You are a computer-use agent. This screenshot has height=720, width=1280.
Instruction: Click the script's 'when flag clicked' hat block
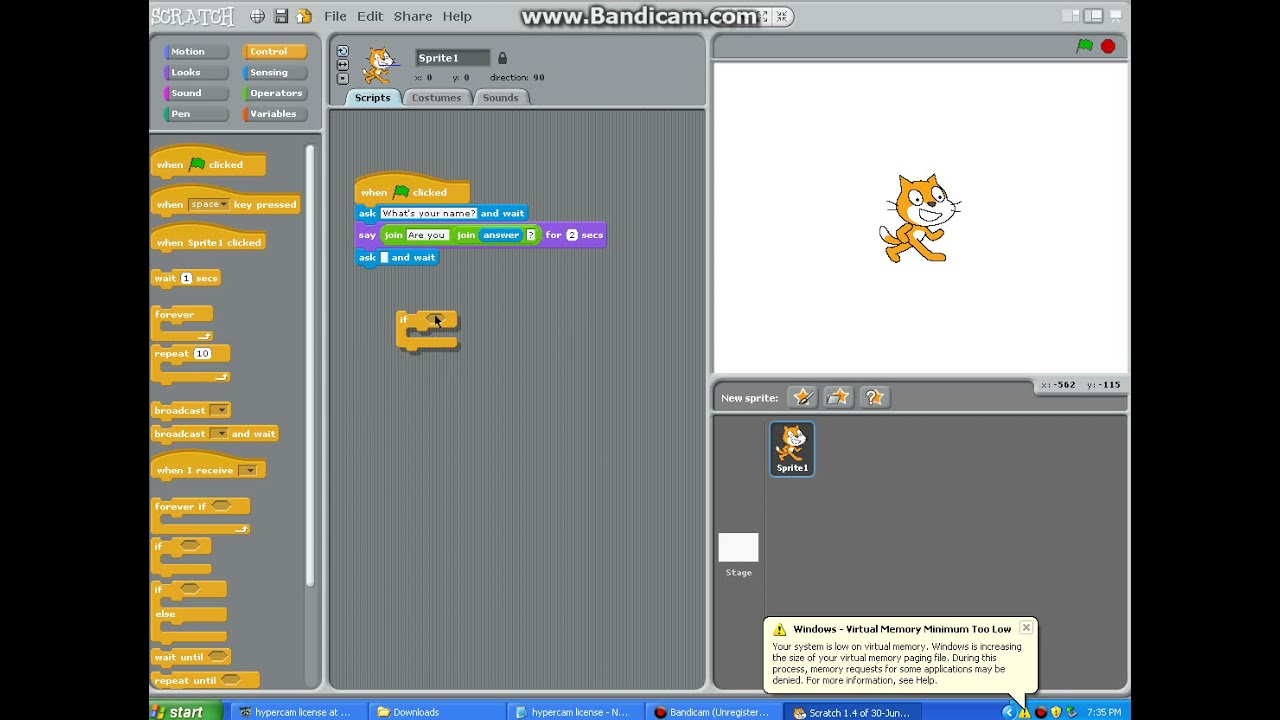(411, 189)
